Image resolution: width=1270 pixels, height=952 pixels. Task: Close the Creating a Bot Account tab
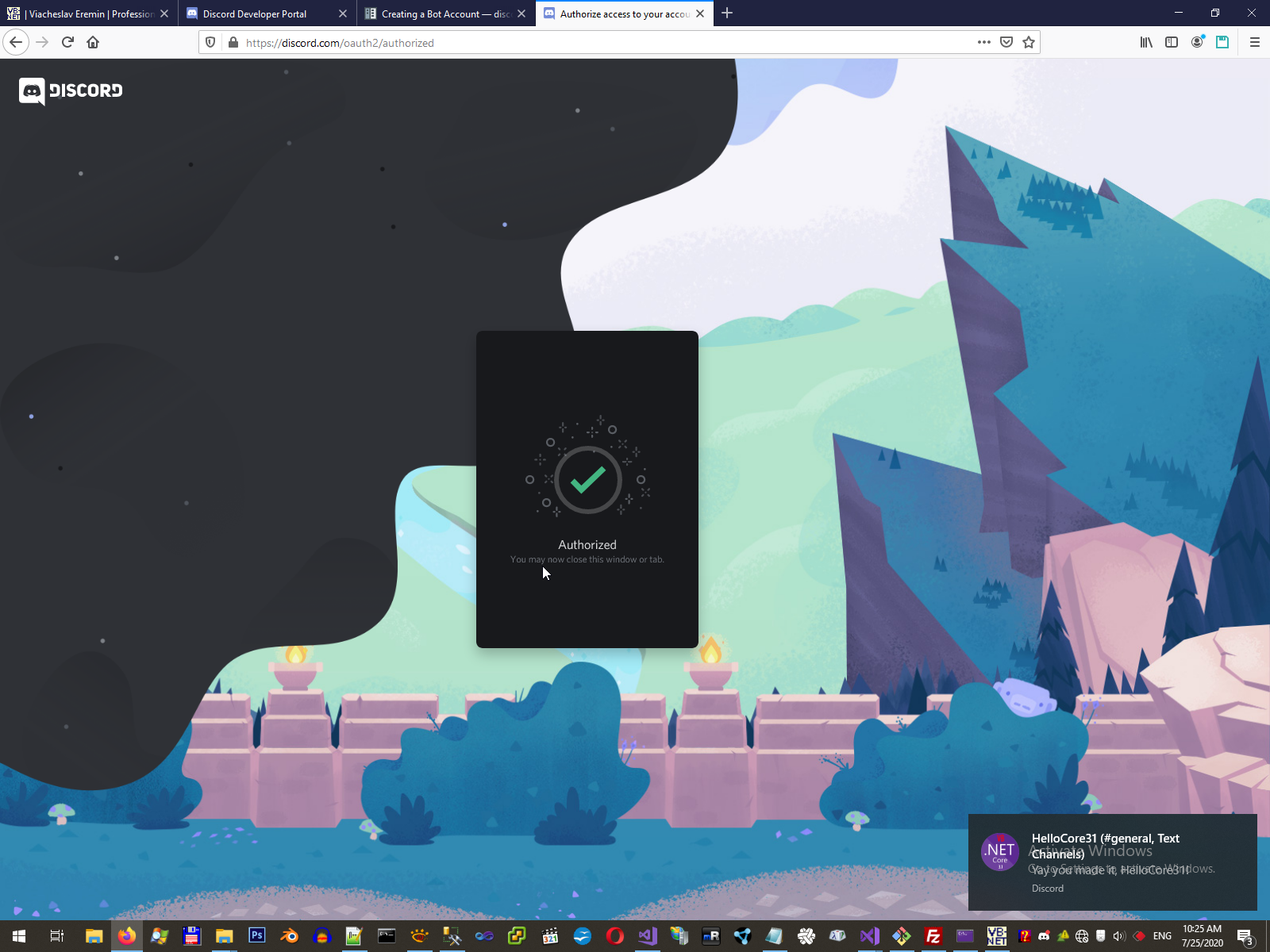[521, 13]
